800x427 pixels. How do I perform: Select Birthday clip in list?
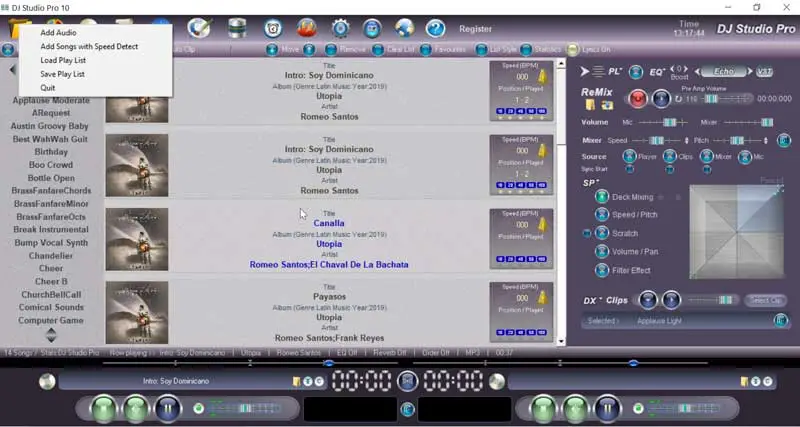tap(51, 152)
